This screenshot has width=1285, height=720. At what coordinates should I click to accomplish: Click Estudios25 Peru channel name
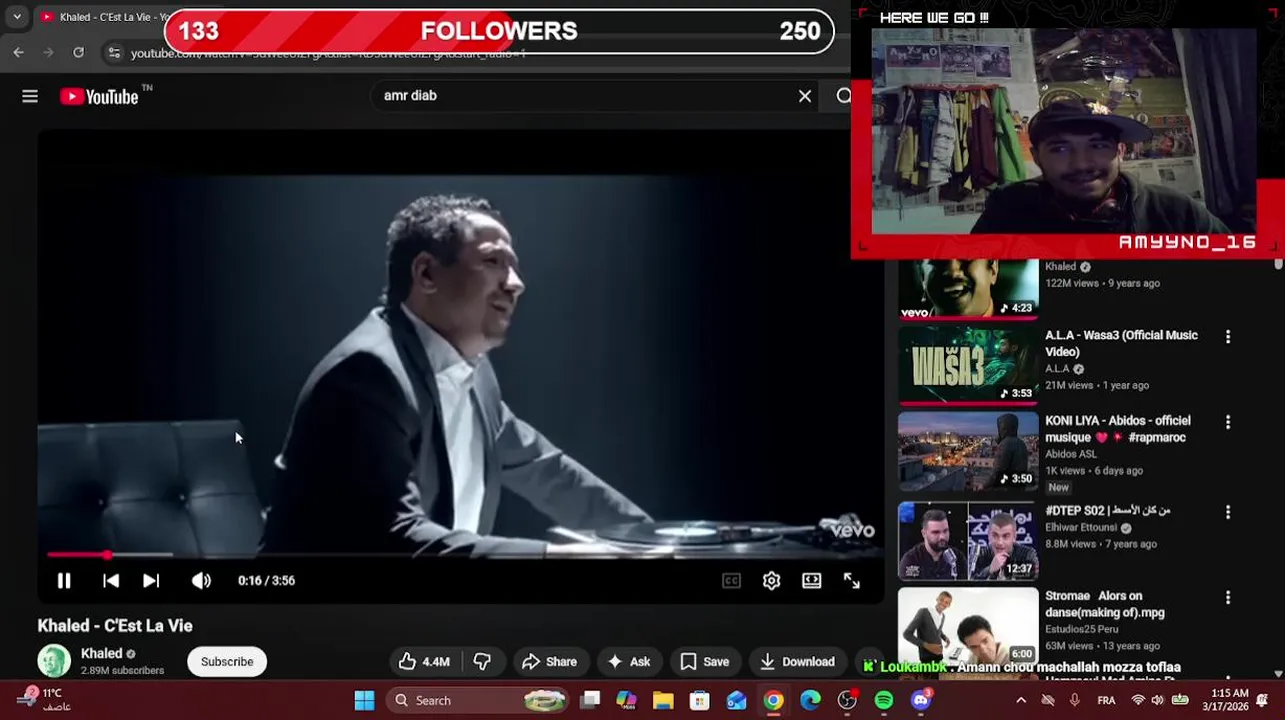(x=1082, y=629)
